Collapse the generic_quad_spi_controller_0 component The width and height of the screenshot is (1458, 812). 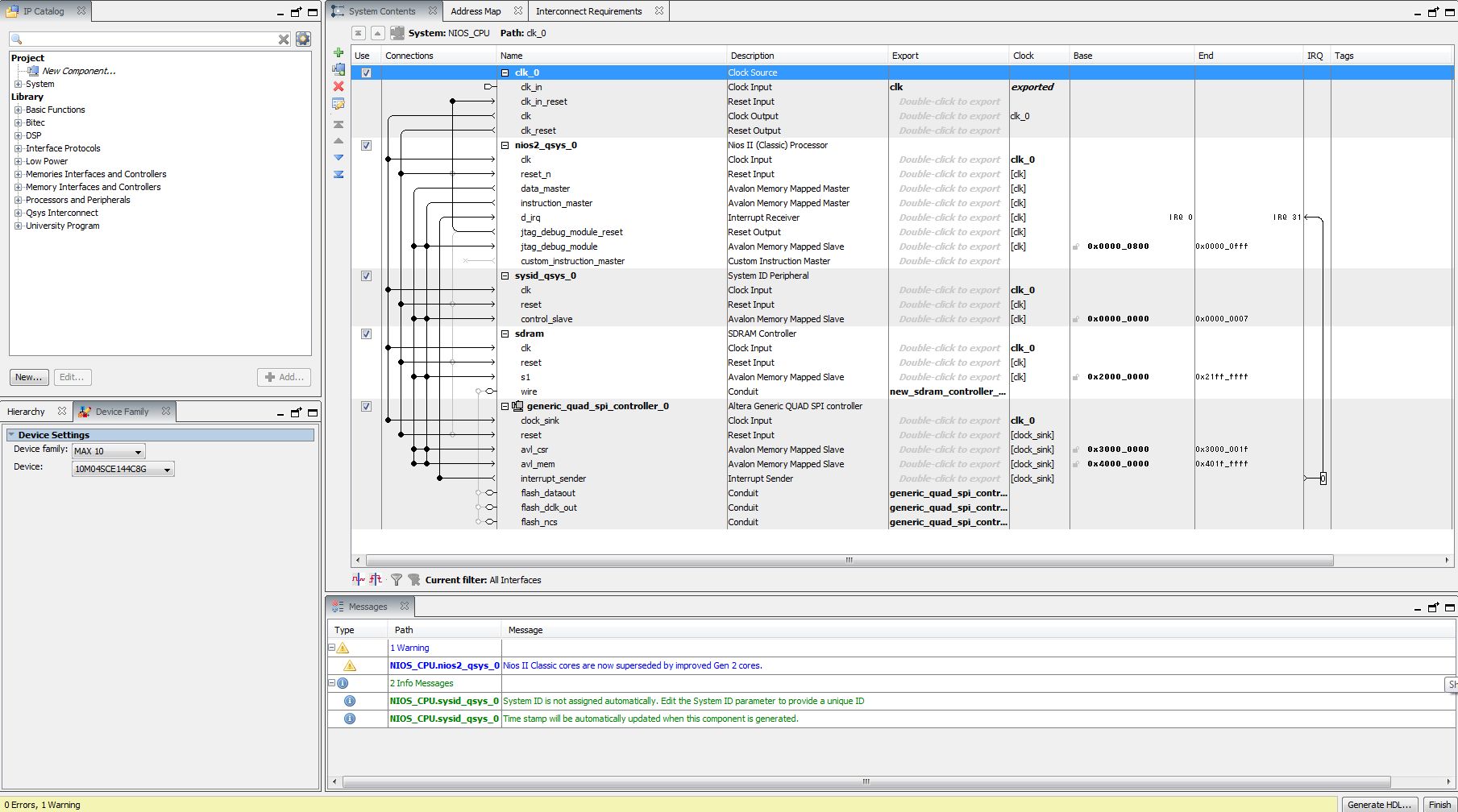click(x=505, y=407)
